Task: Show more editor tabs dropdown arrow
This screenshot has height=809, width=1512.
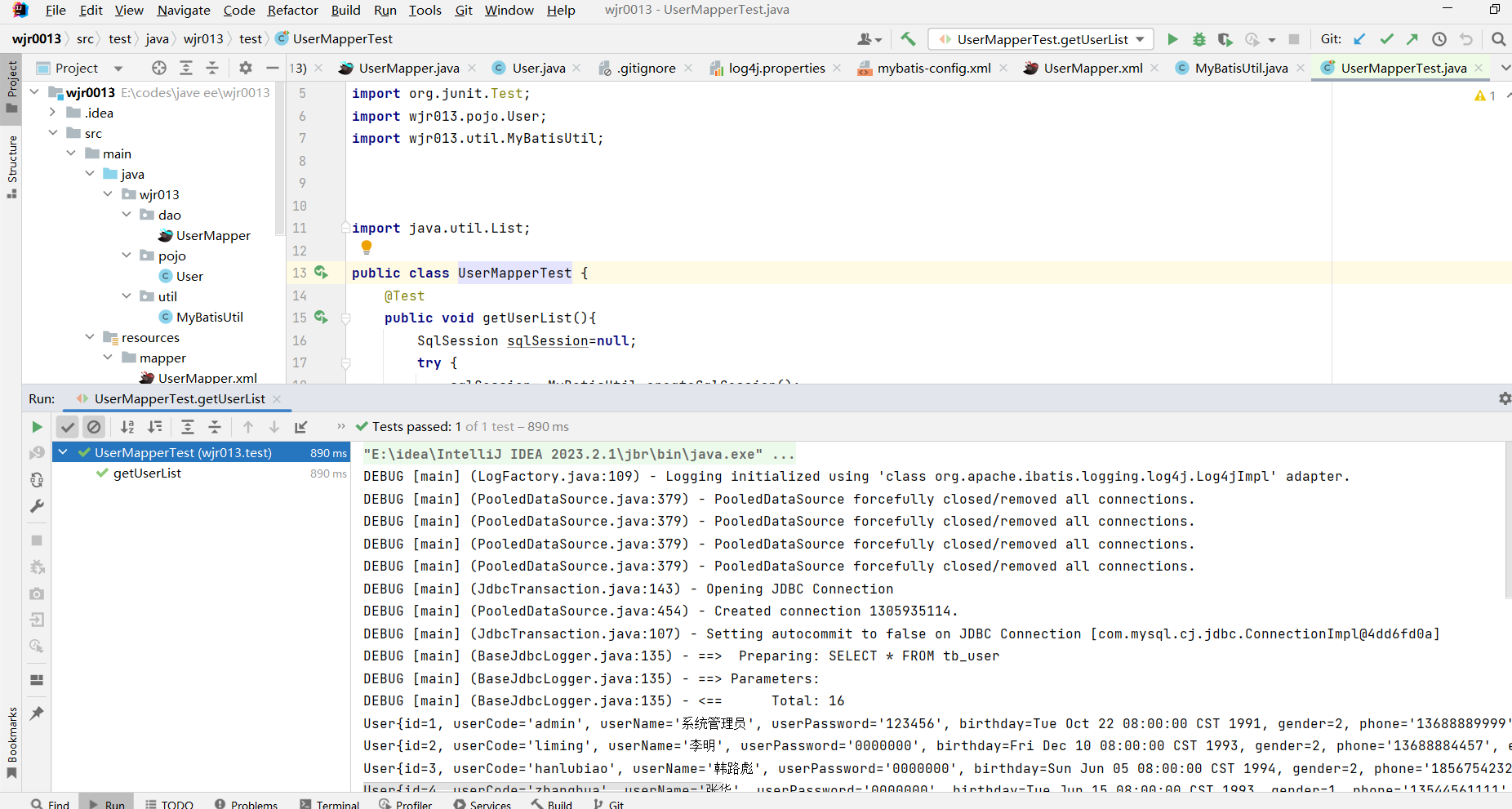Action: (1505, 68)
